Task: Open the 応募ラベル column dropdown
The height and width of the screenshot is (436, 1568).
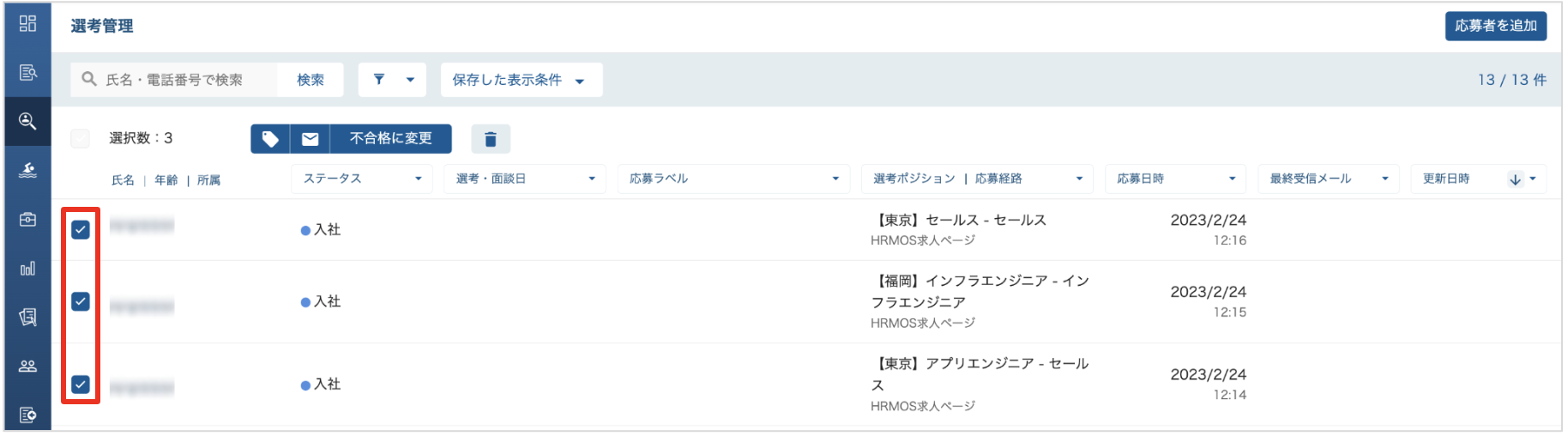Action: (x=733, y=179)
